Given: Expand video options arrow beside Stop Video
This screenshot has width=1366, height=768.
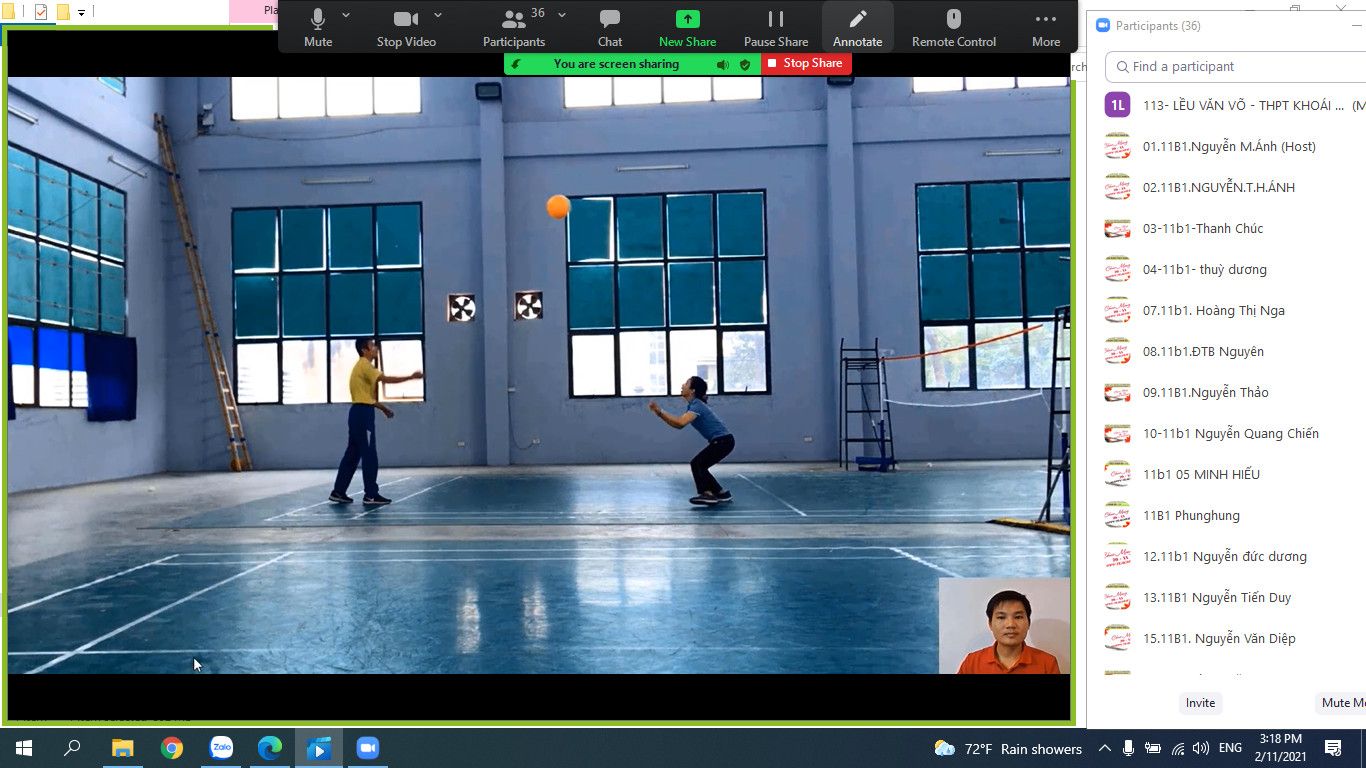Looking at the screenshot, I should tap(438, 15).
